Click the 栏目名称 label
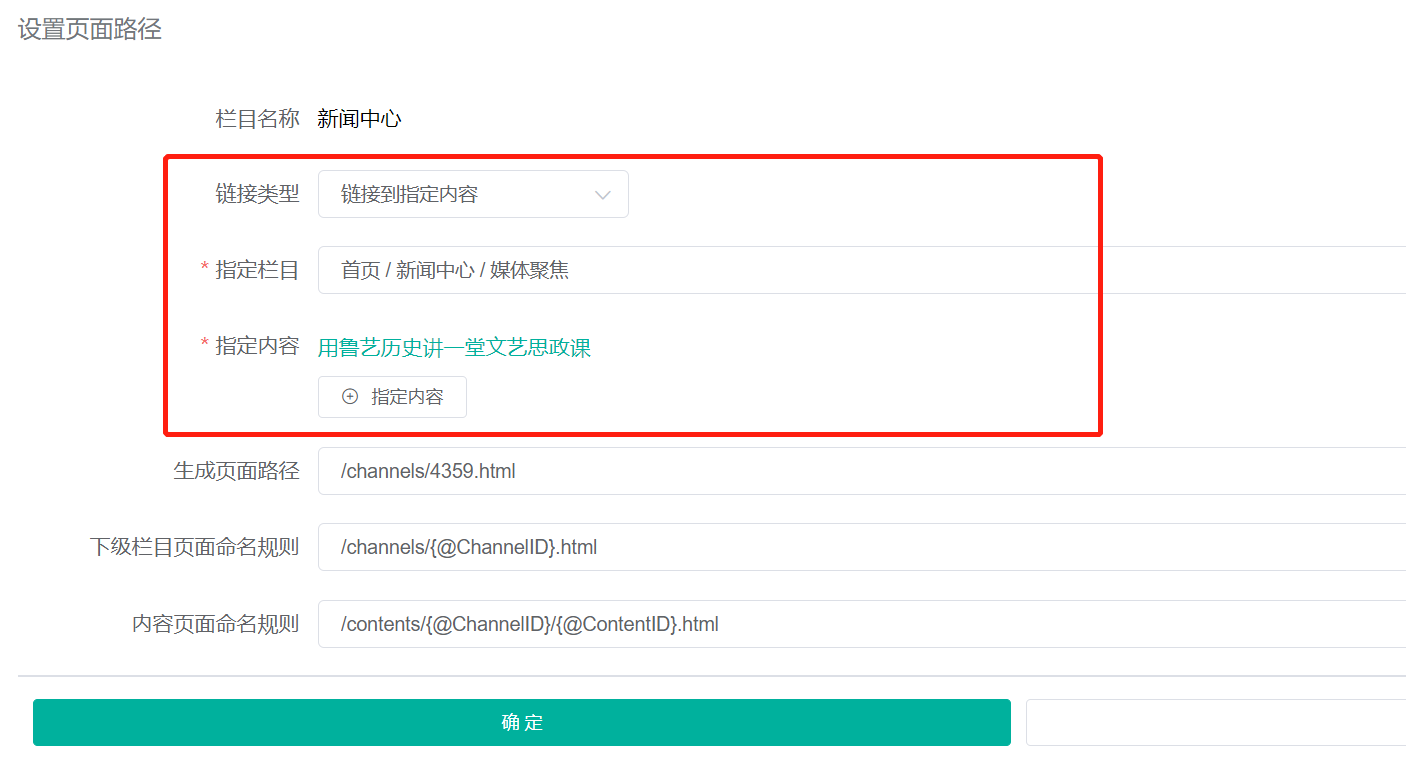Image resolution: width=1406 pixels, height=773 pixels. (x=257, y=119)
